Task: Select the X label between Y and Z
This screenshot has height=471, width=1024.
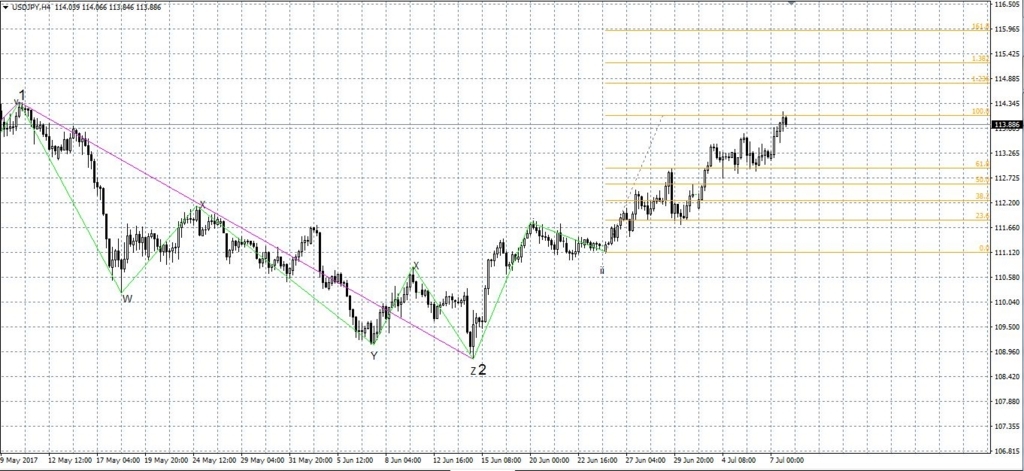Action: pos(416,265)
